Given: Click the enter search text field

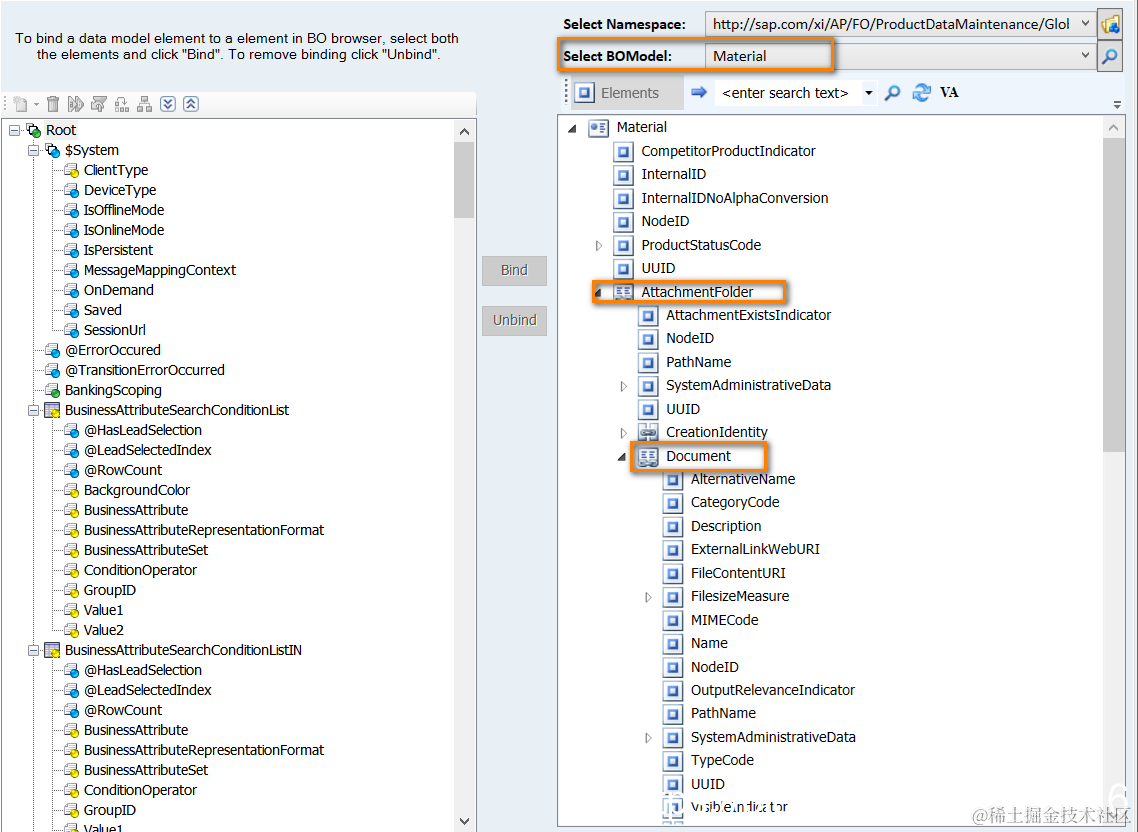Looking at the screenshot, I should 788,93.
